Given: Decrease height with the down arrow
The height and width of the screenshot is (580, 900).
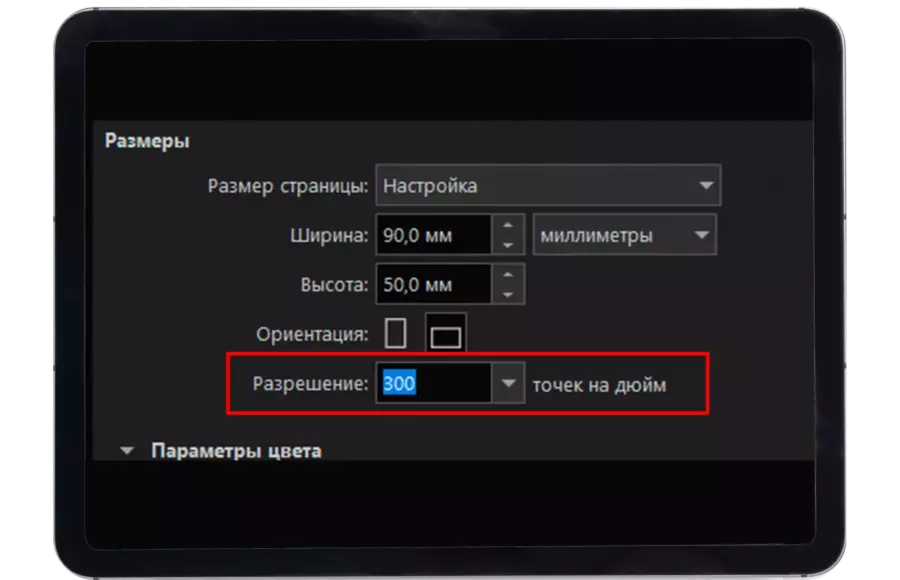Looking at the screenshot, I should coord(508,294).
